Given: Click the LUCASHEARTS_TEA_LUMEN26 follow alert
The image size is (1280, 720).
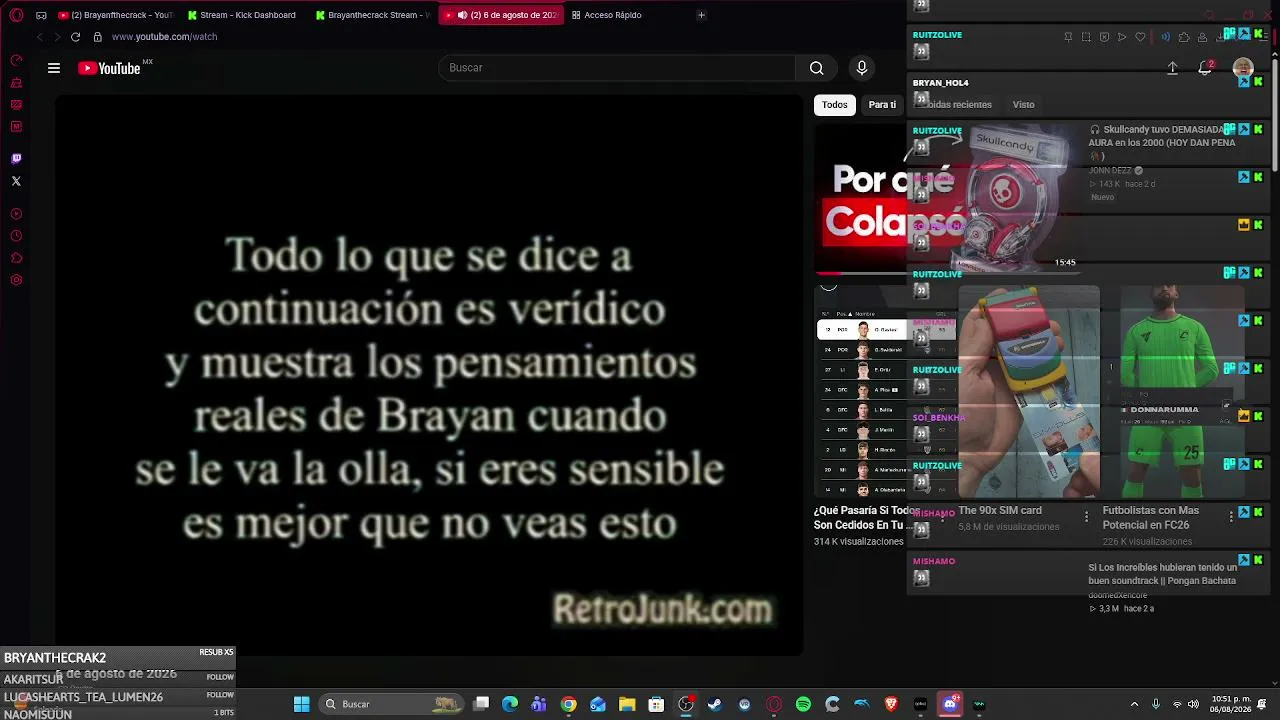Looking at the screenshot, I should click(118, 697).
